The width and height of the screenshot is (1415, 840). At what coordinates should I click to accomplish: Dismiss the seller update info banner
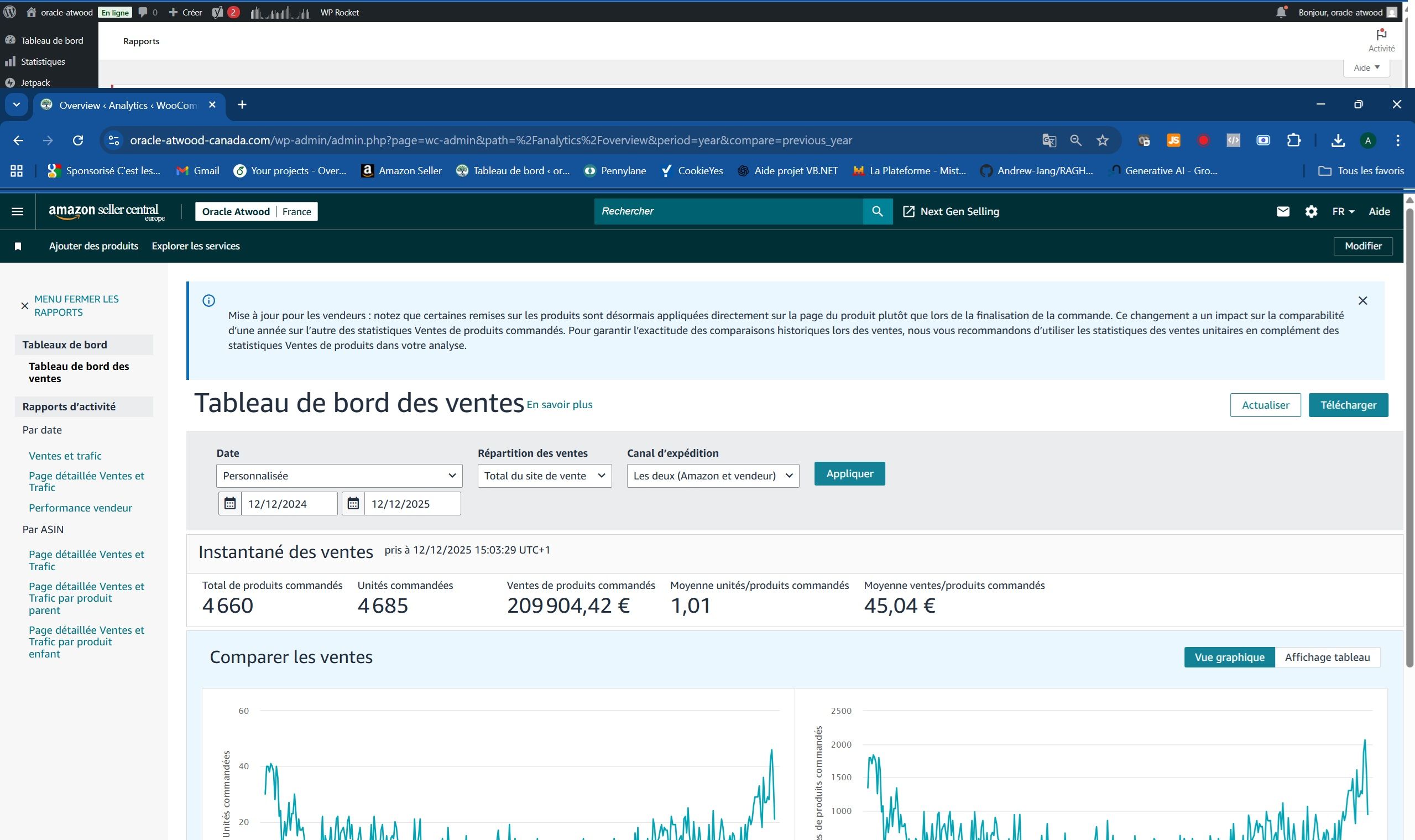pyautogui.click(x=1362, y=301)
